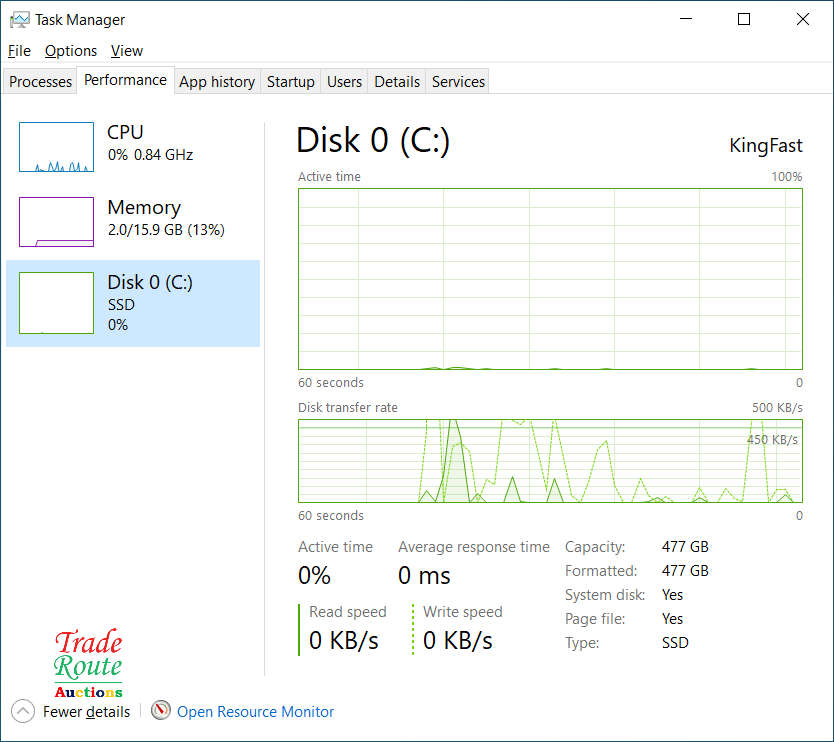This screenshot has width=834, height=742.
Task: Open the View menu
Action: pyautogui.click(x=126, y=50)
